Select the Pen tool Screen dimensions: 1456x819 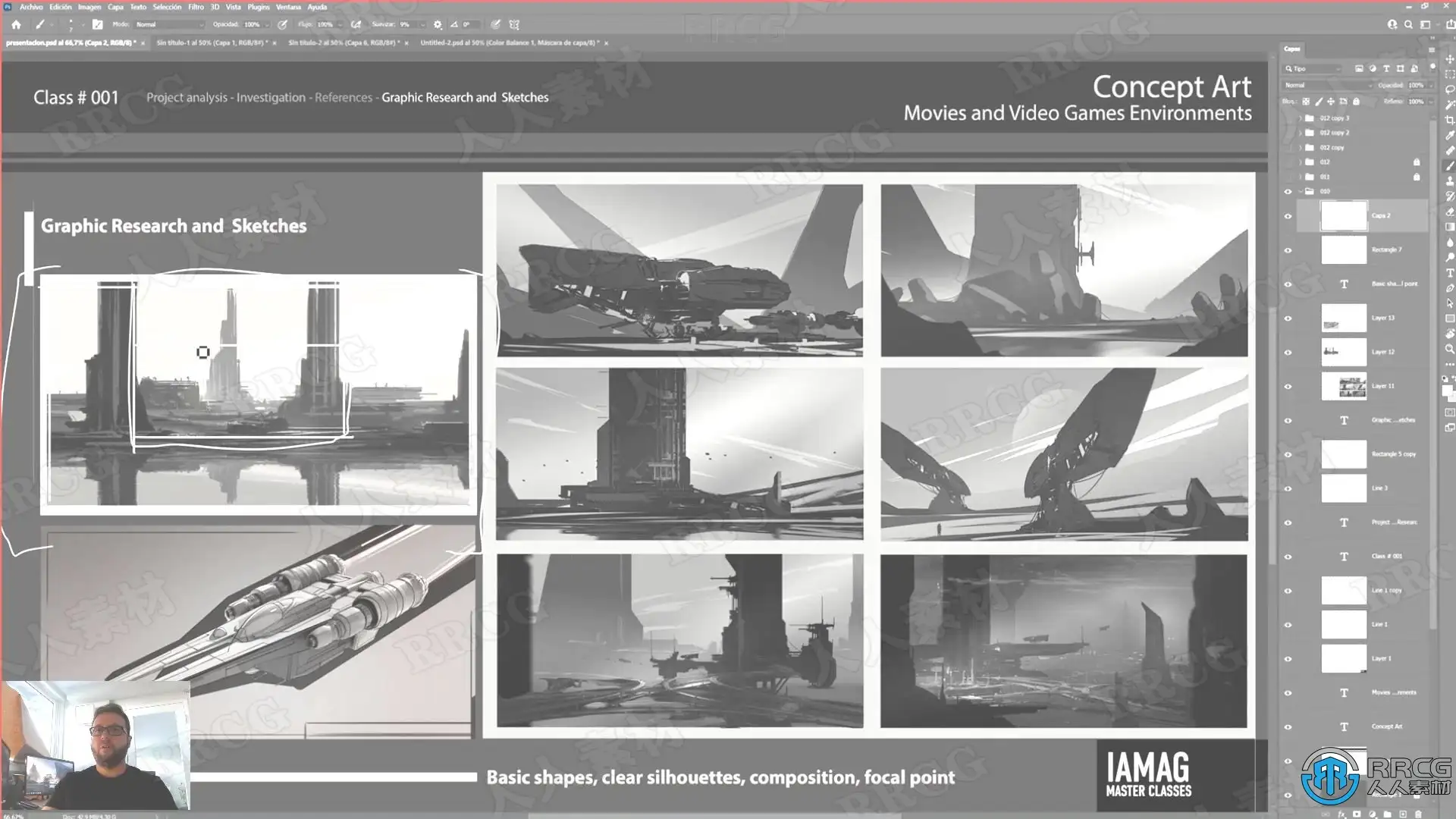pos(1450,287)
